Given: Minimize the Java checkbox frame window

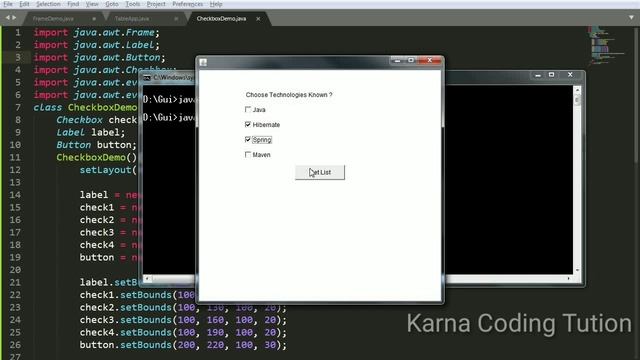Looking at the screenshot, I should click(397, 60).
